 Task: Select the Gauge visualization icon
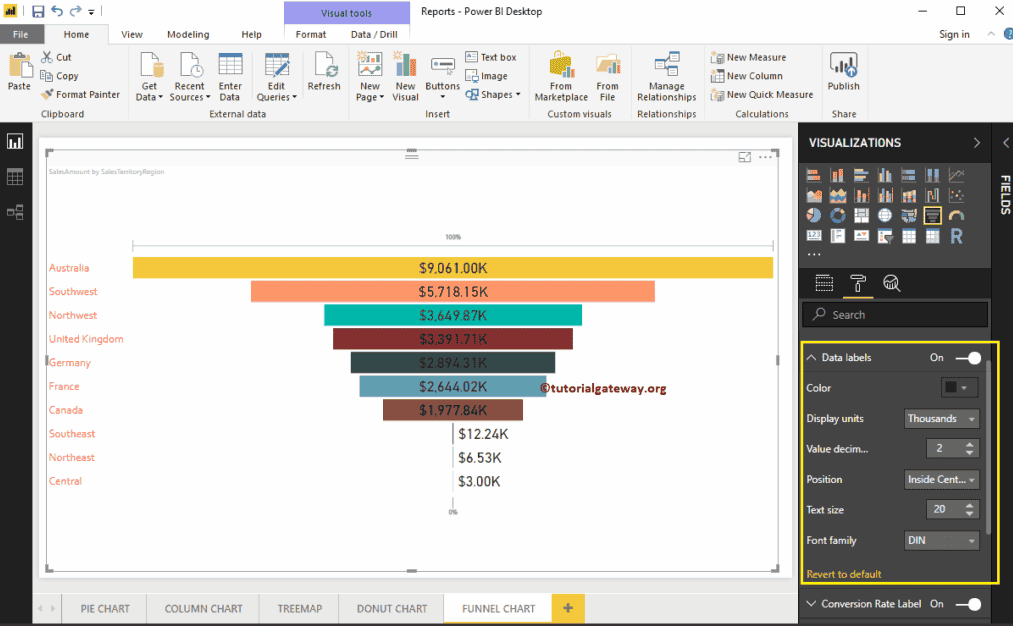point(956,214)
